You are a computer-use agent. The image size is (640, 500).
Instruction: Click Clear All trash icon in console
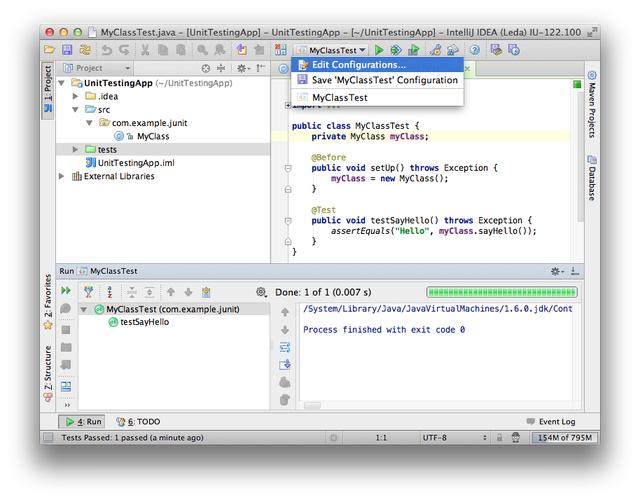pos(285,400)
